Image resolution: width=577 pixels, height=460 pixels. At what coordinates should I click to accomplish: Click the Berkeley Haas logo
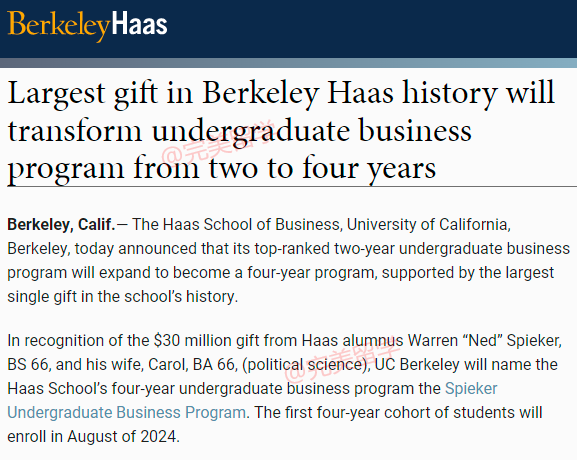[x=87, y=25]
